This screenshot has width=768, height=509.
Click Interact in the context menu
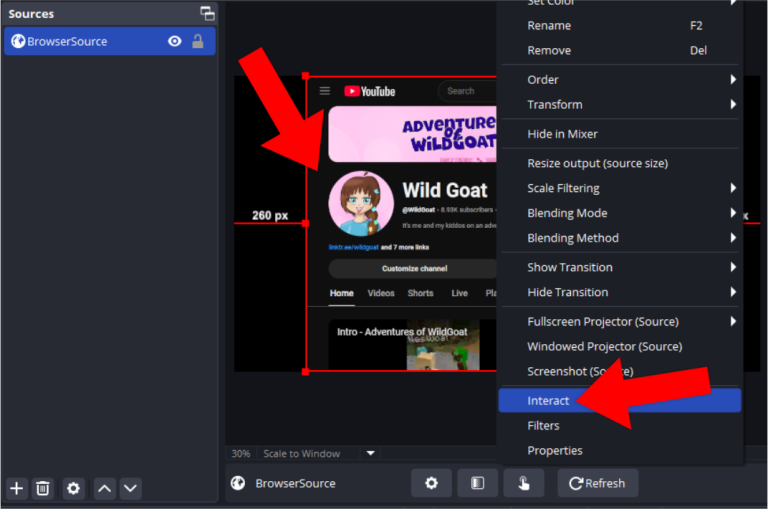[620, 401]
